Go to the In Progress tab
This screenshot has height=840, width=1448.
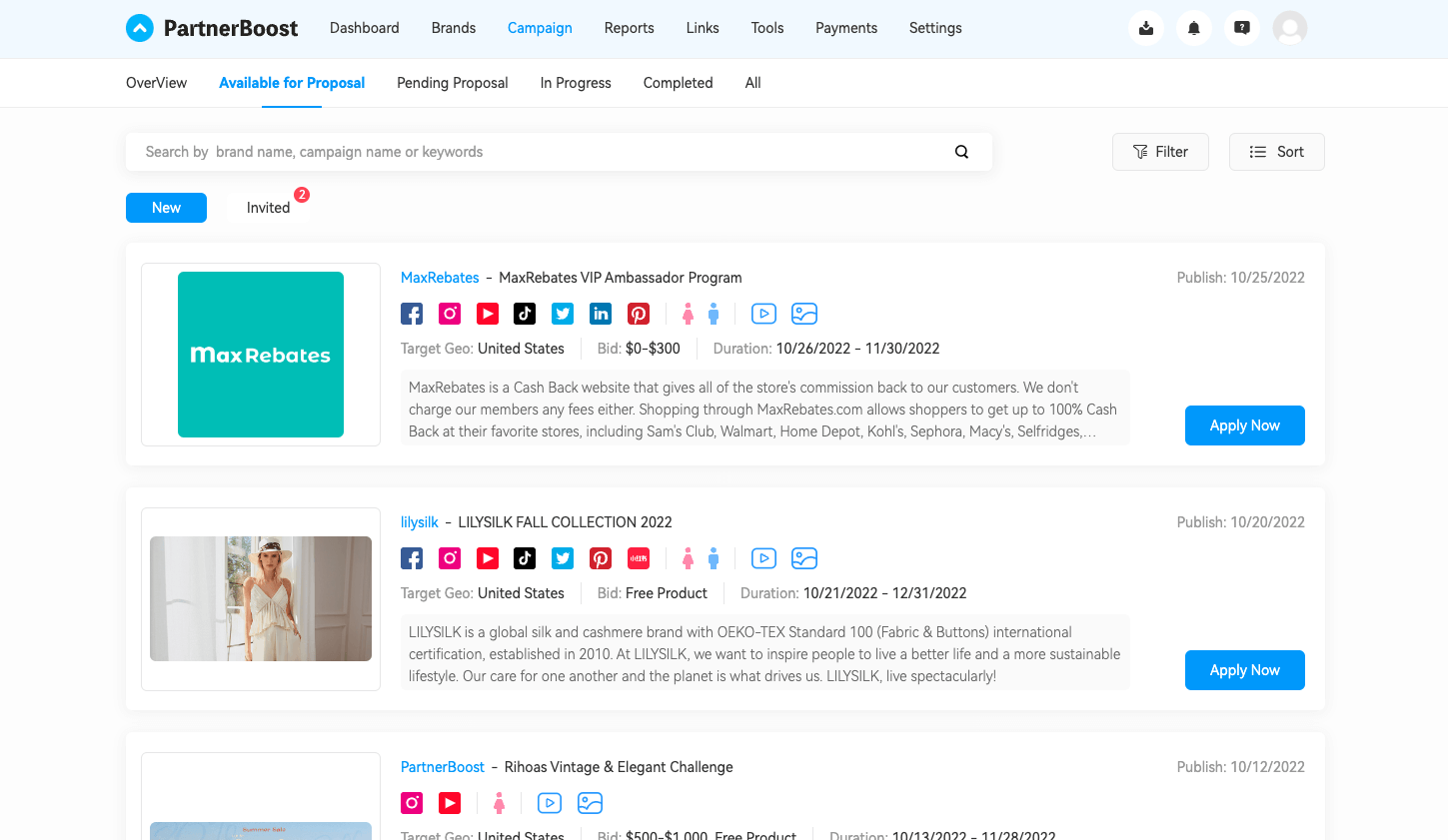576,83
